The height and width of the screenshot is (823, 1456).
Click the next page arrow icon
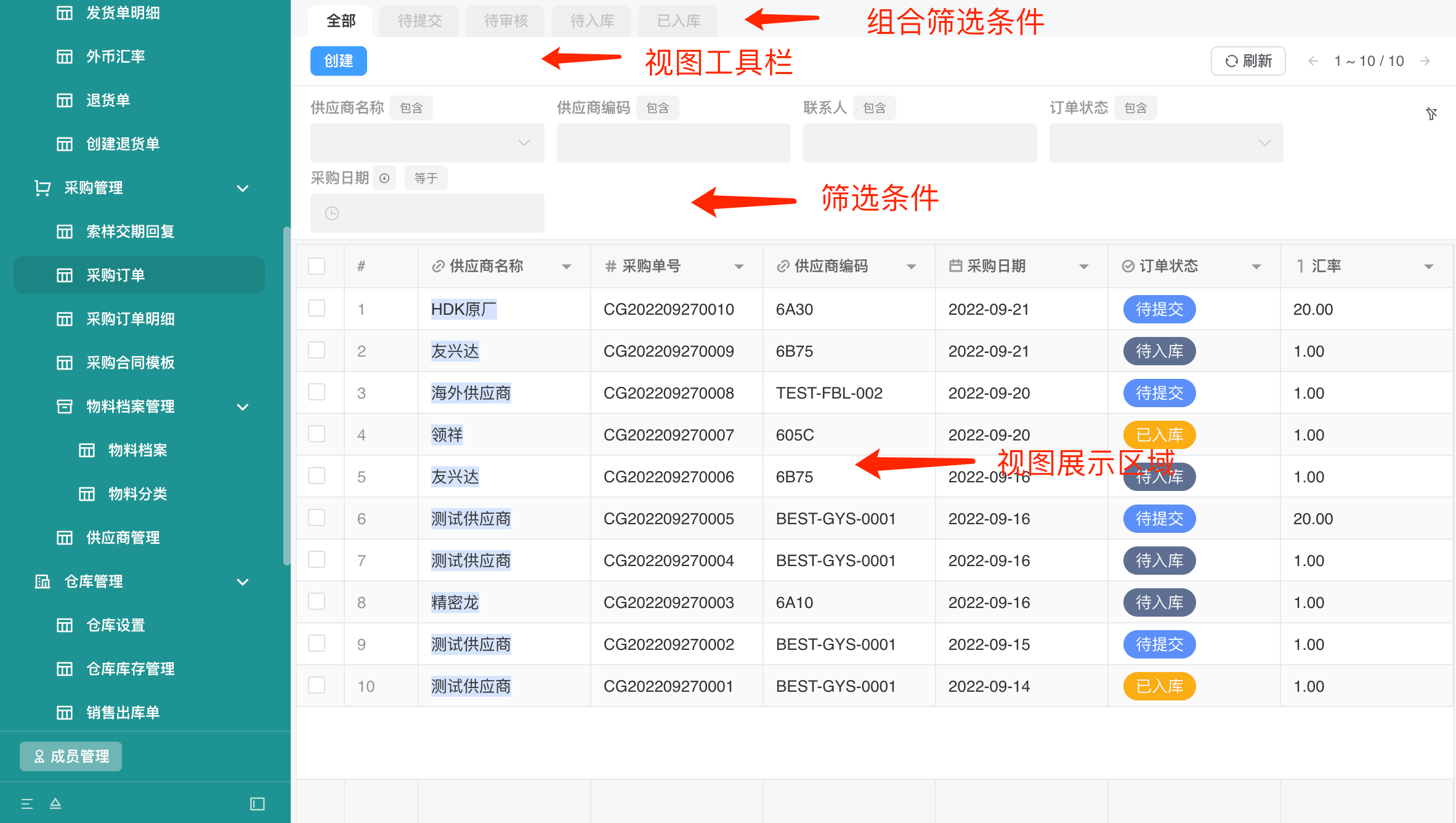click(1425, 61)
